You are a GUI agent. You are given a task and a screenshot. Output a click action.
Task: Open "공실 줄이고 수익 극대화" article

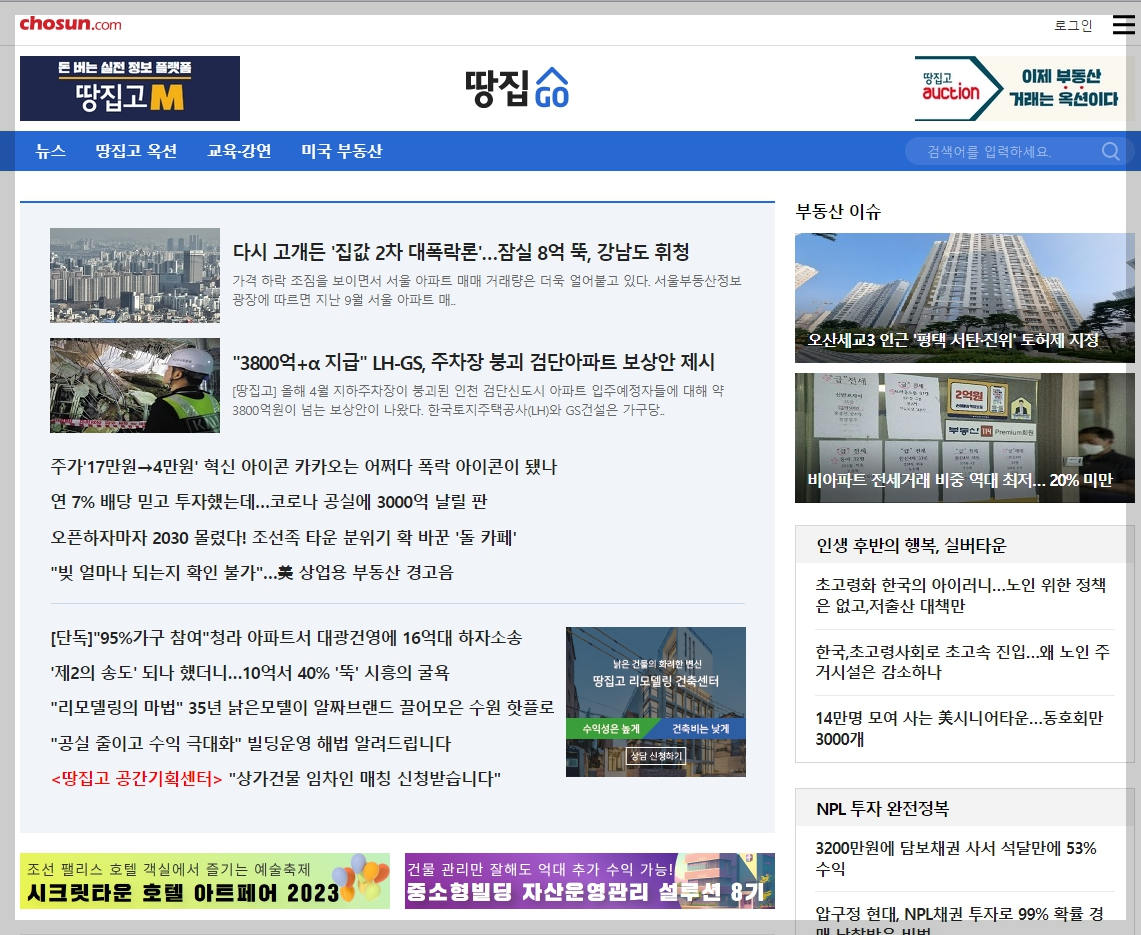250,743
